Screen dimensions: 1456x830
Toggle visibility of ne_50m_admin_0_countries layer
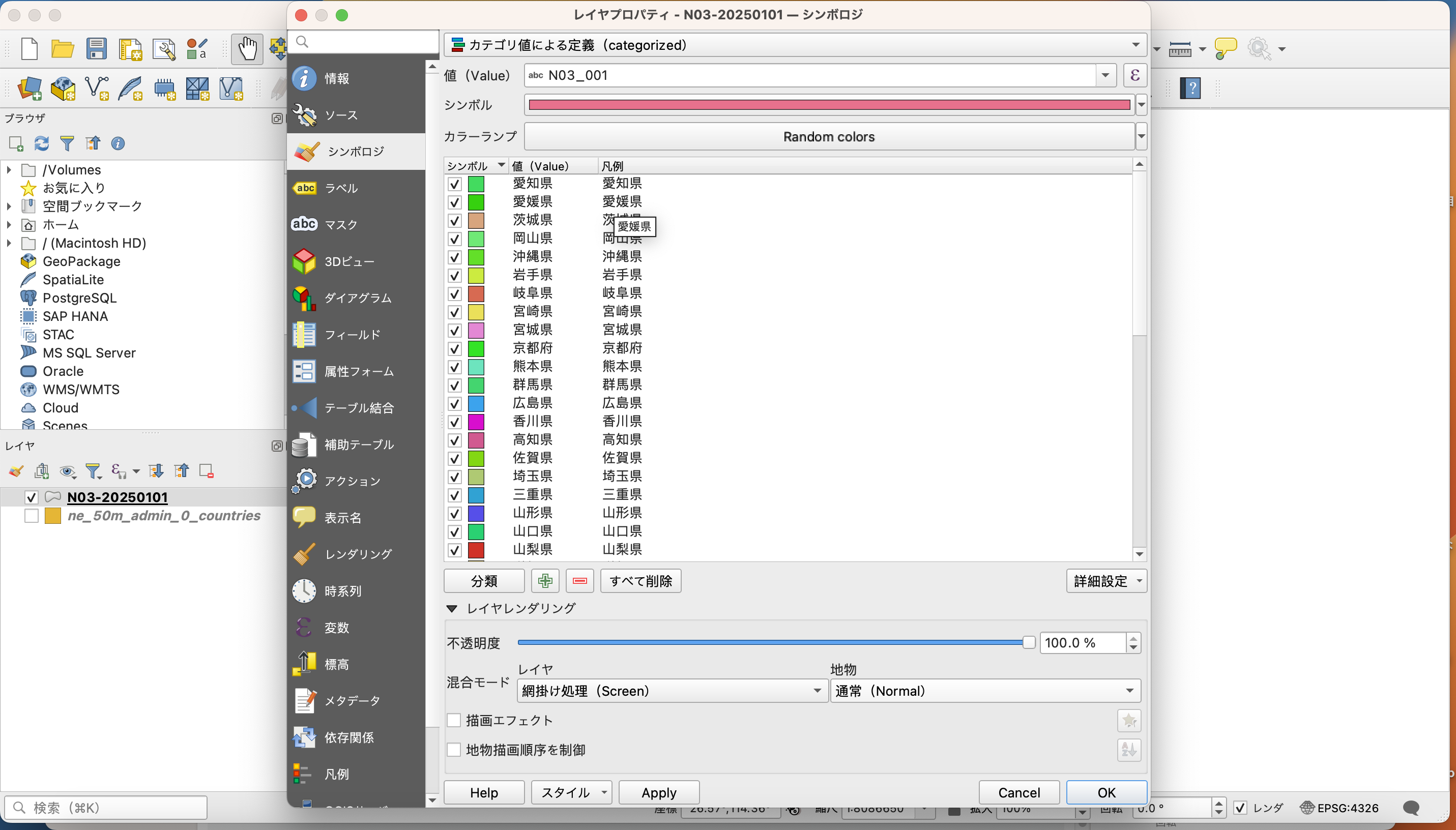[x=32, y=516]
